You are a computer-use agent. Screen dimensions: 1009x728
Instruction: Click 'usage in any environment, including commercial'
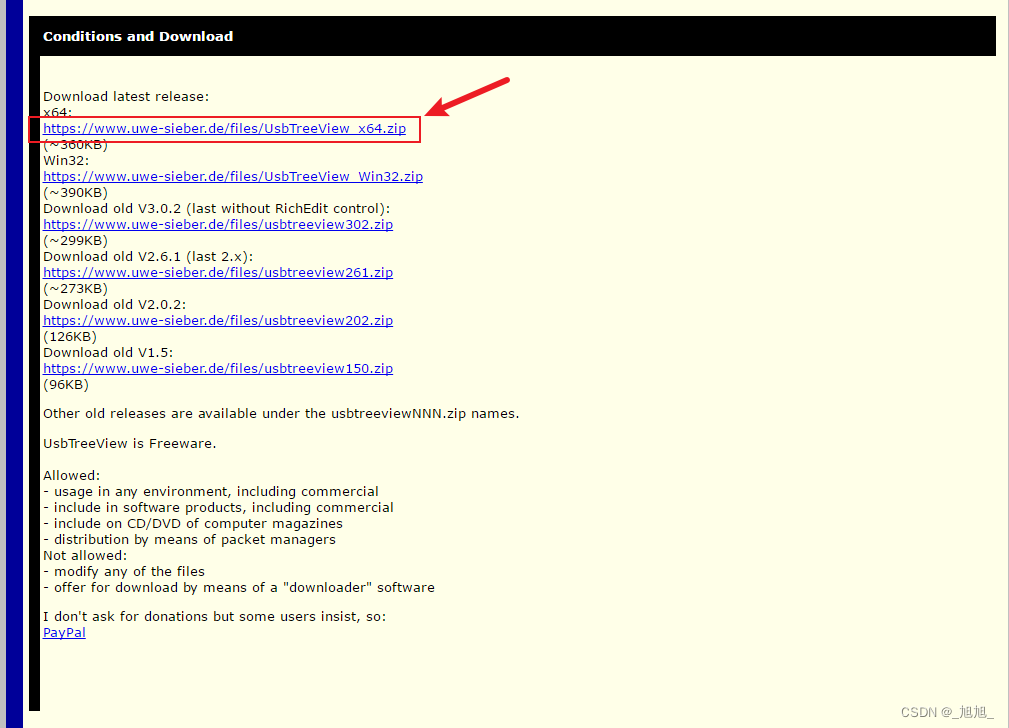click(x=211, y=492)
